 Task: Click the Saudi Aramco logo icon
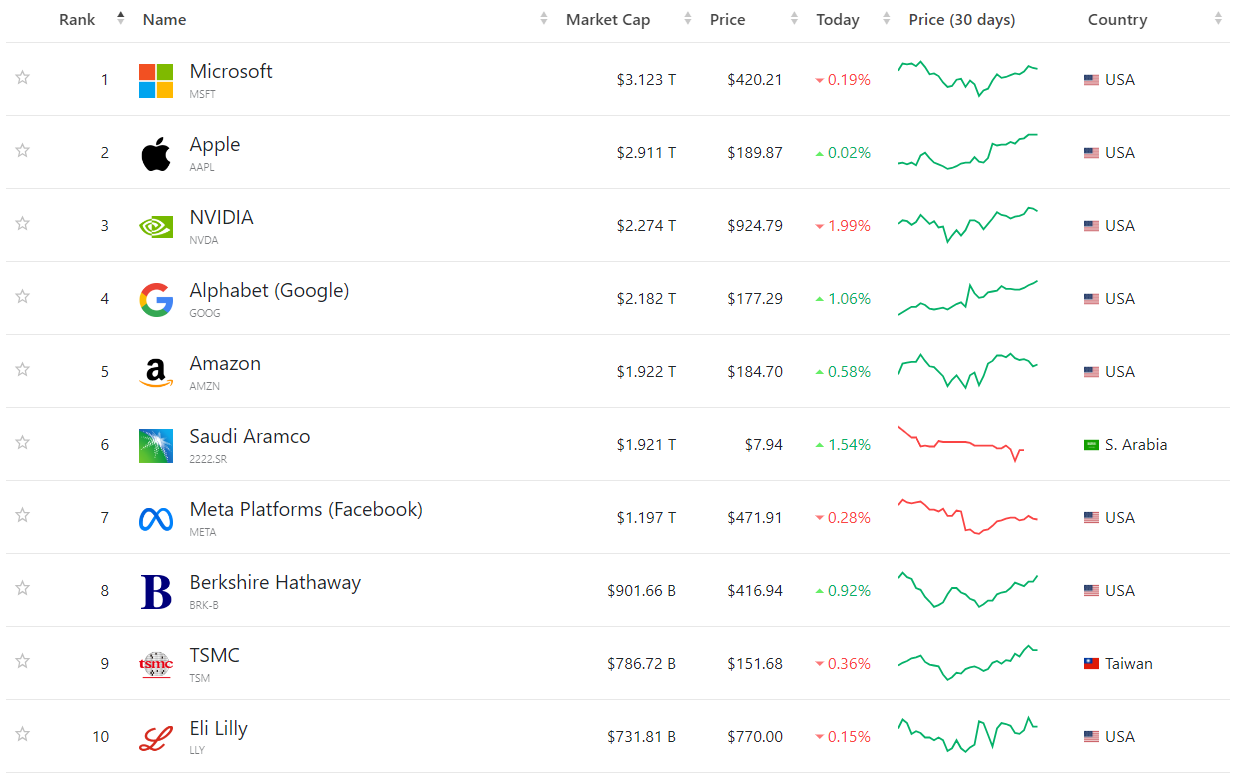[156, 446]
